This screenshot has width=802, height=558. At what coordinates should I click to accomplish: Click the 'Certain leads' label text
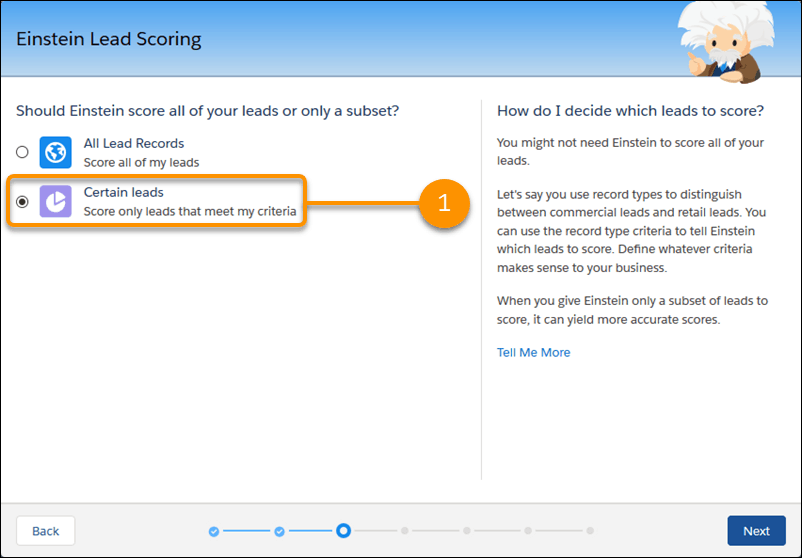click(124, 192)
